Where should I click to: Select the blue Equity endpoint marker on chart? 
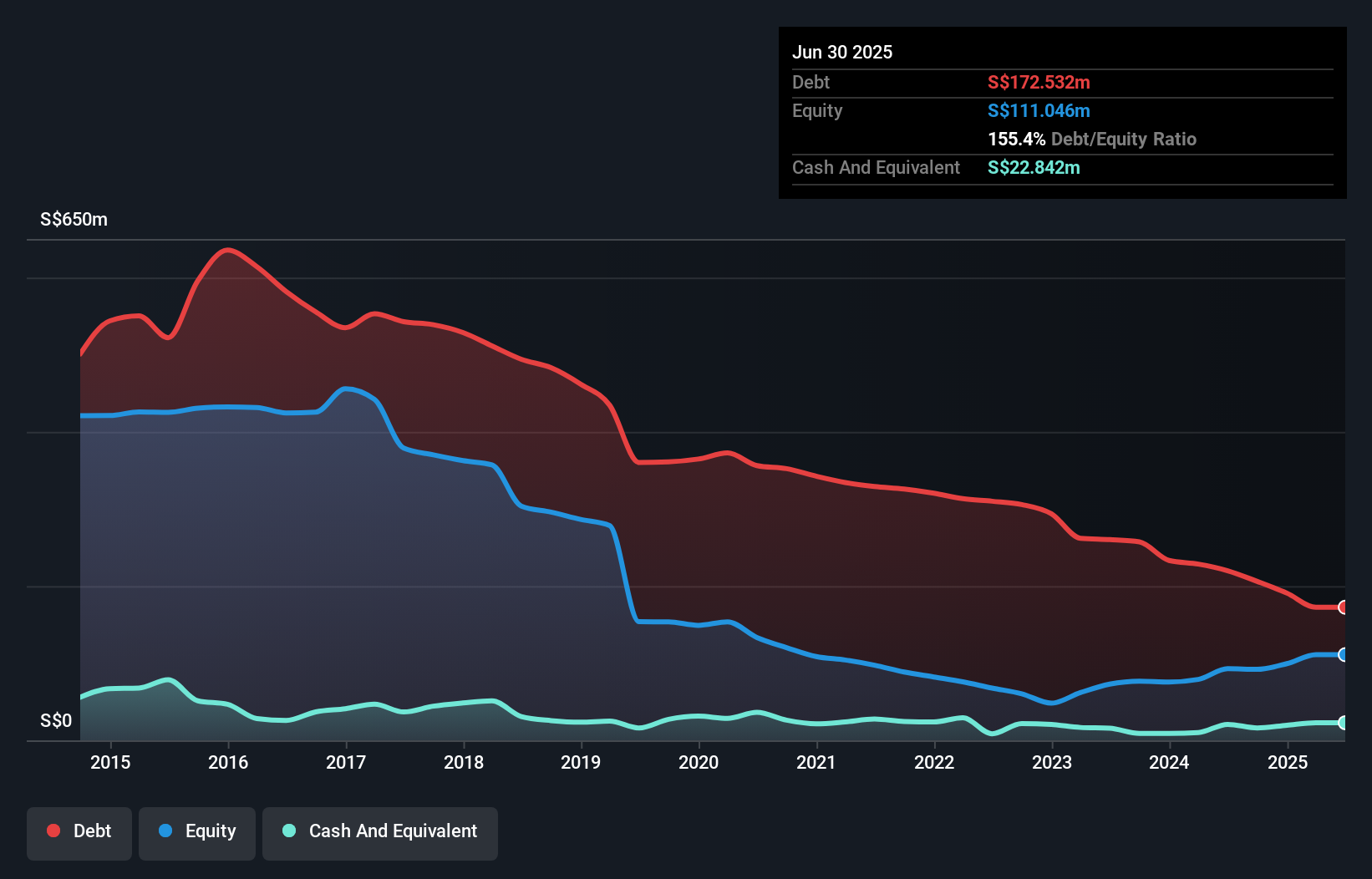(x=1342, y=656)
